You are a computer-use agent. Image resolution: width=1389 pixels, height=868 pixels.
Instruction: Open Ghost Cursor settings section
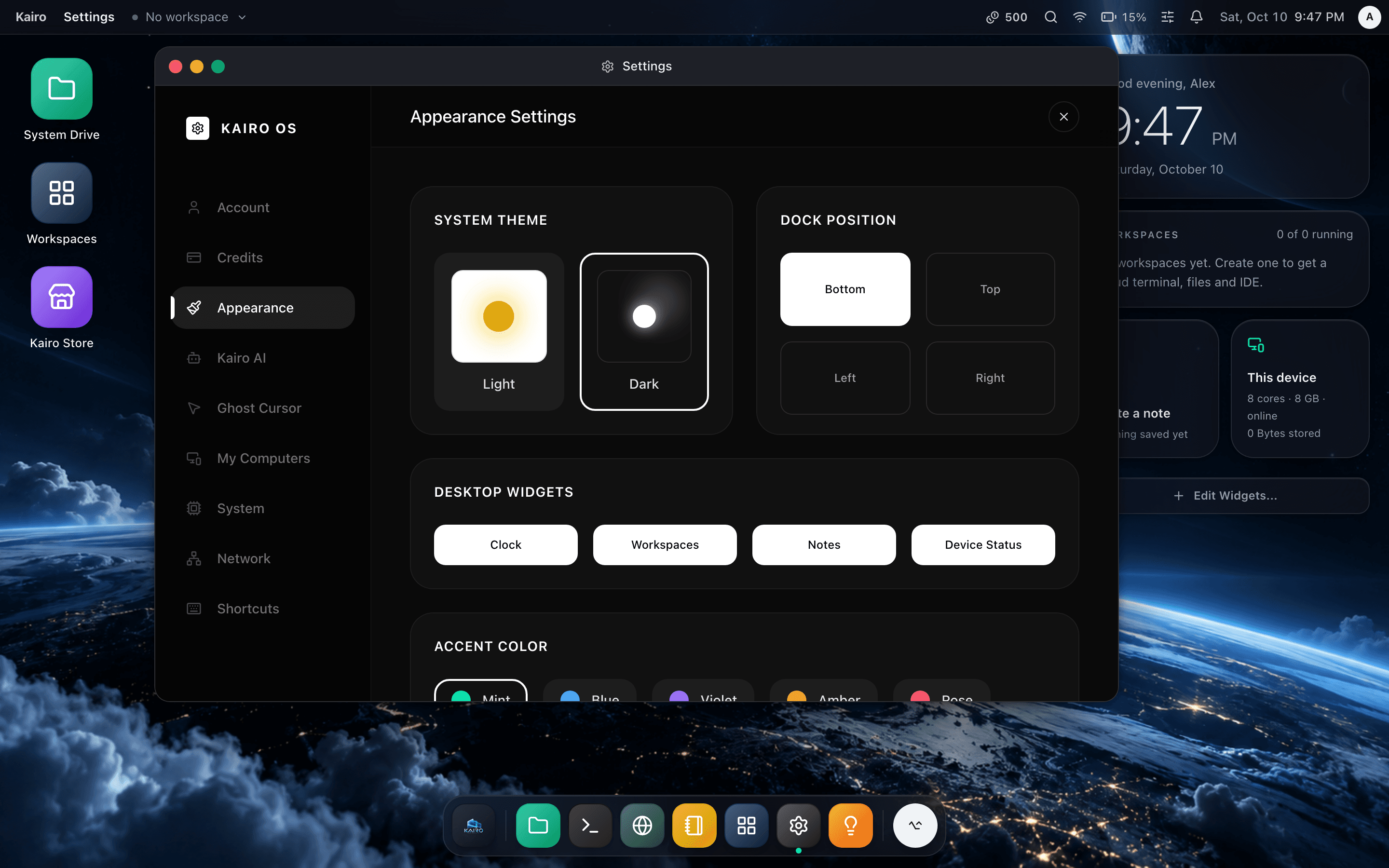click(x=263, y=408)
